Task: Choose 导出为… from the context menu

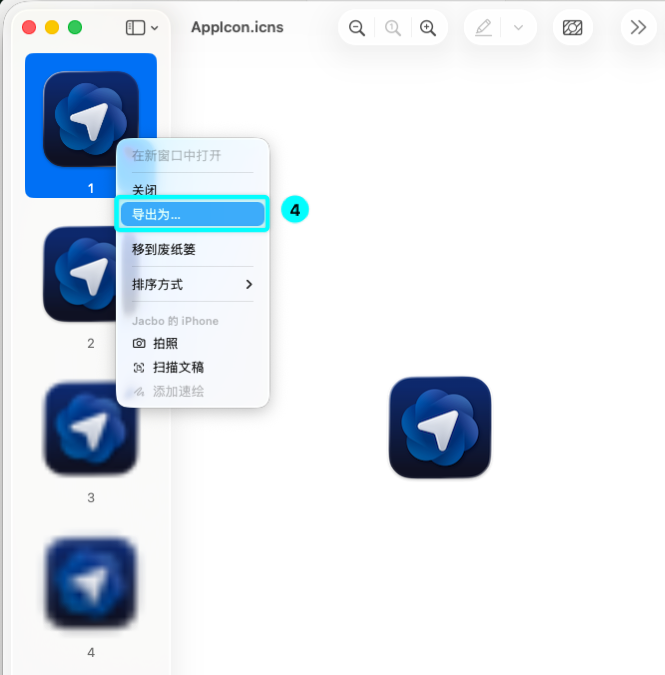Action: tap(192, 214)
